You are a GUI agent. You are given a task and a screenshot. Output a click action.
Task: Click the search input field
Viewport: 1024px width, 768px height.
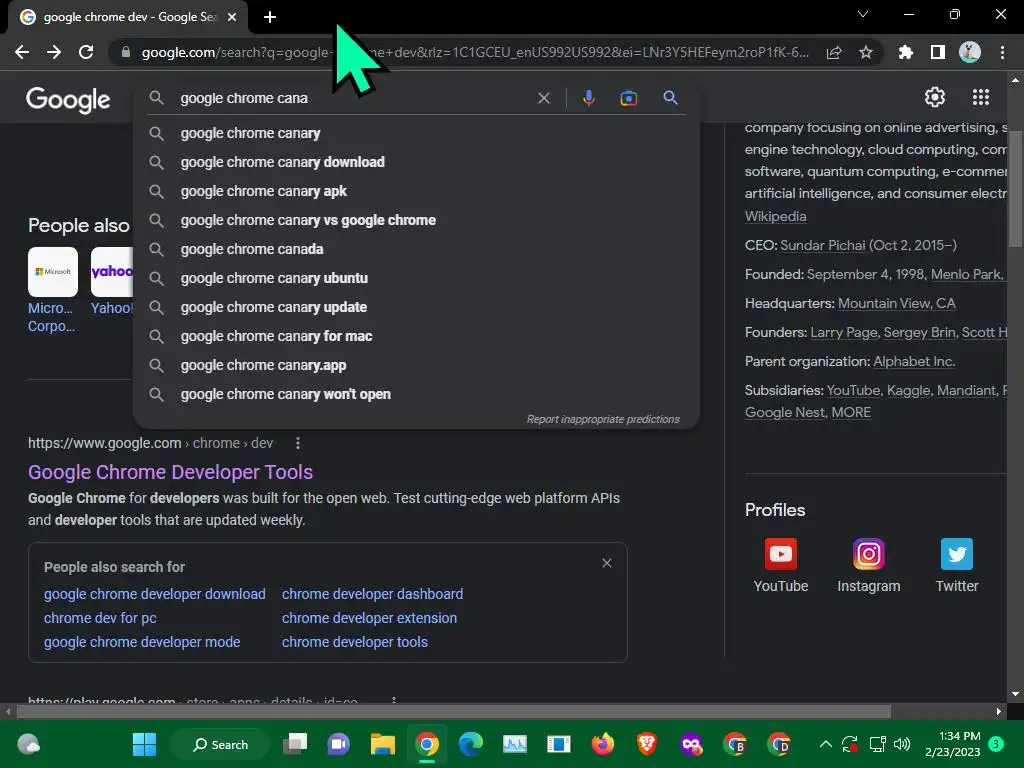(353, 98)
